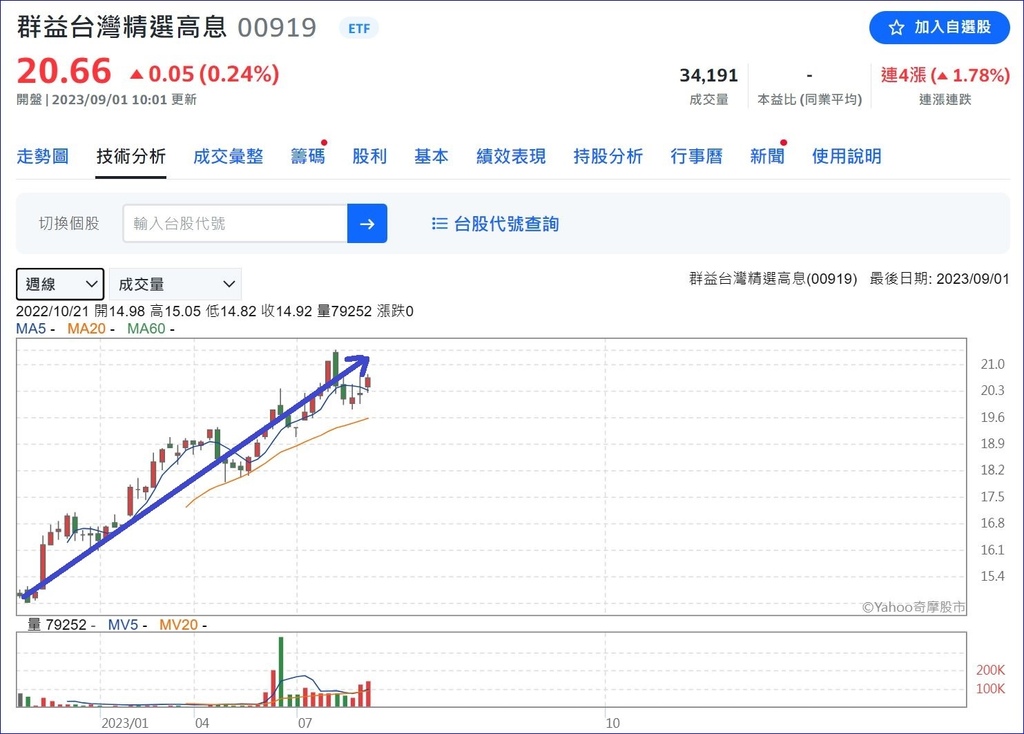
Task: Click the 200K volume axis label
Action: [990, 670]
